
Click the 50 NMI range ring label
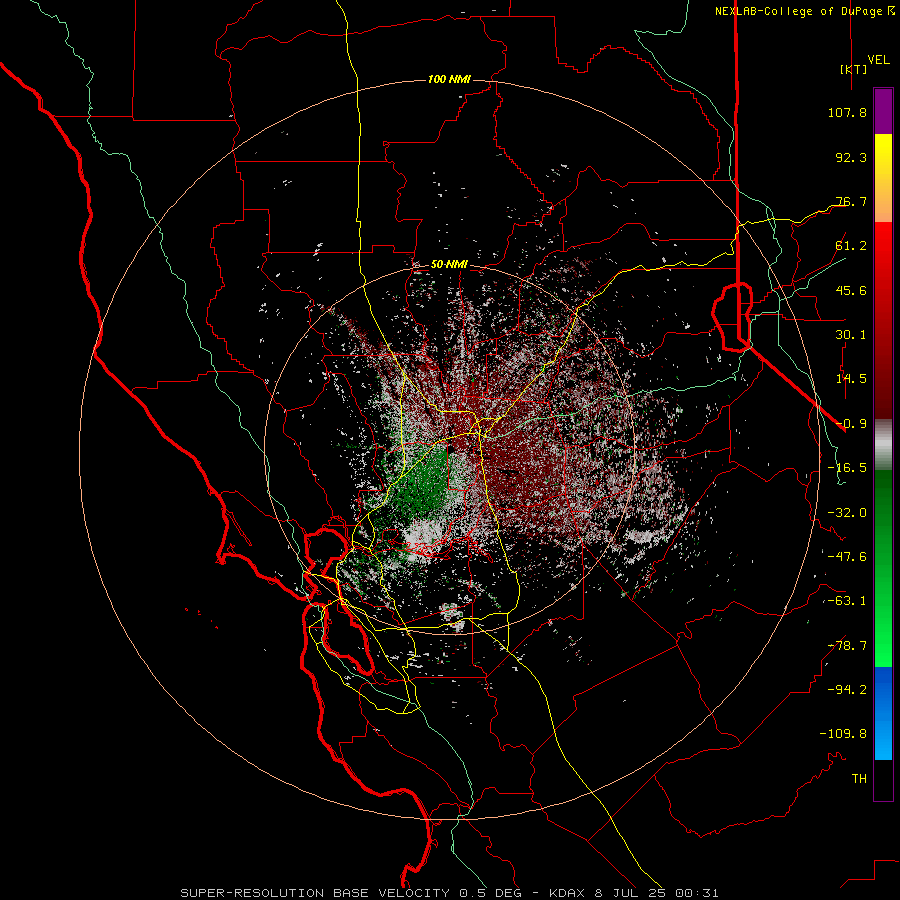(x=449, y=265)
